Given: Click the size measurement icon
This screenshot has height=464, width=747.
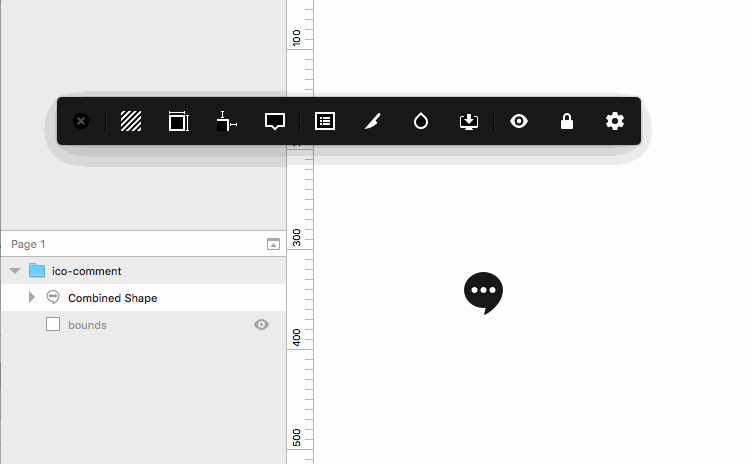Looking at the screenshot, I should point(179,121).
